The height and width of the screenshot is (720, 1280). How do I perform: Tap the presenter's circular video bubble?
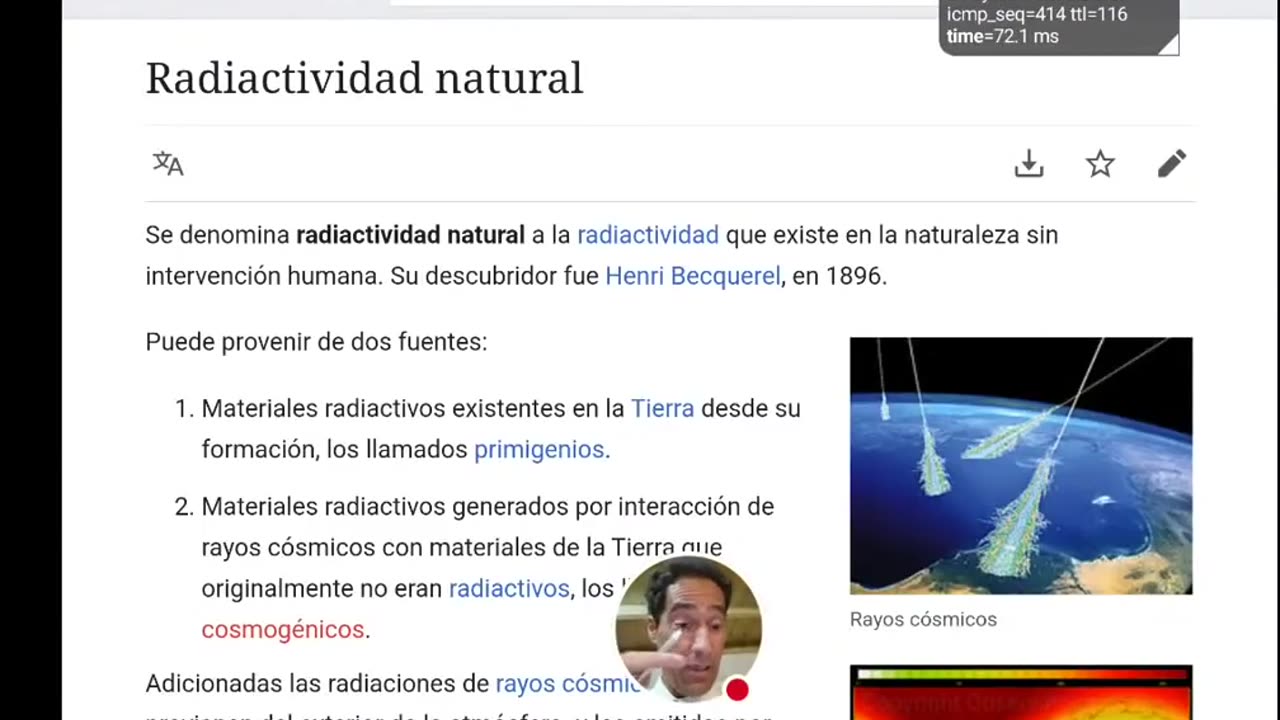[688, 628]
